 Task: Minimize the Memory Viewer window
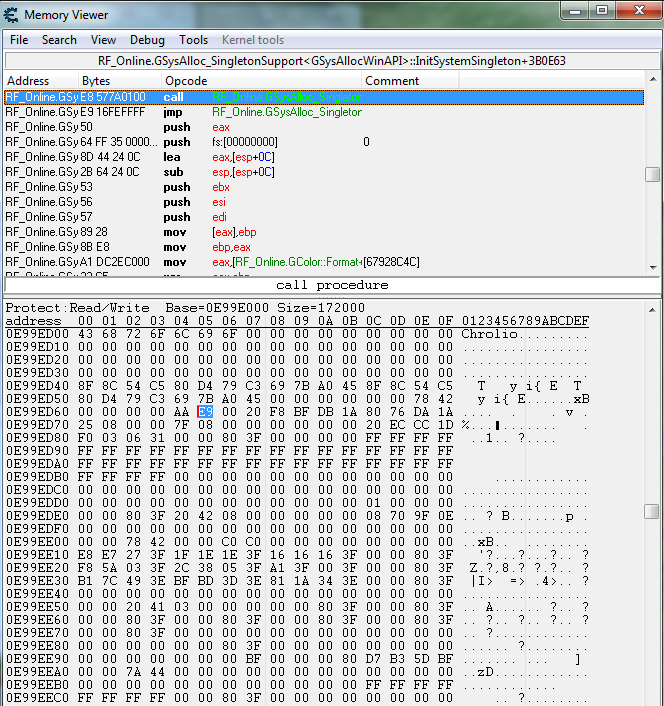pyautogui.click(x=575, y=10)
